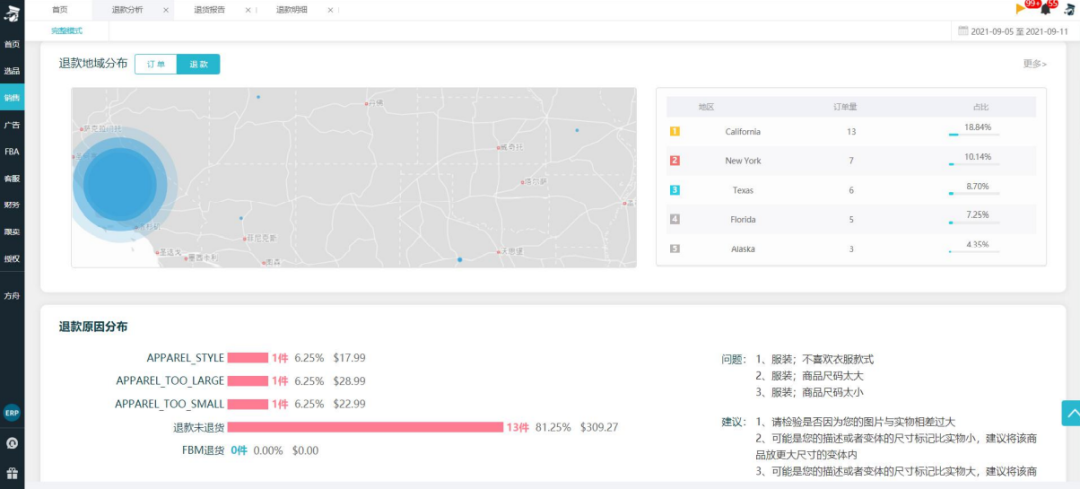1080x489 pixels.
Task: Click the 退款未退货 pink bar
Action: click(x=365, y=427)
